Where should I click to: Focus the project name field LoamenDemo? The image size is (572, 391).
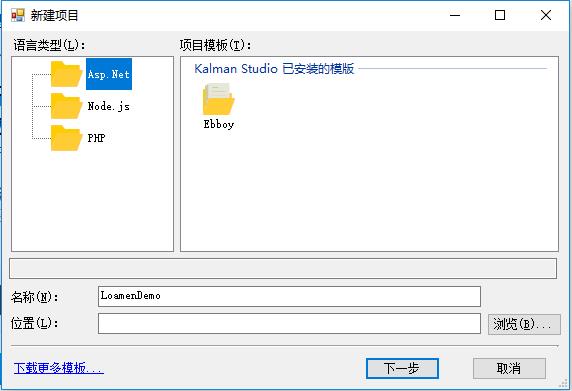[x=289, y=296]
